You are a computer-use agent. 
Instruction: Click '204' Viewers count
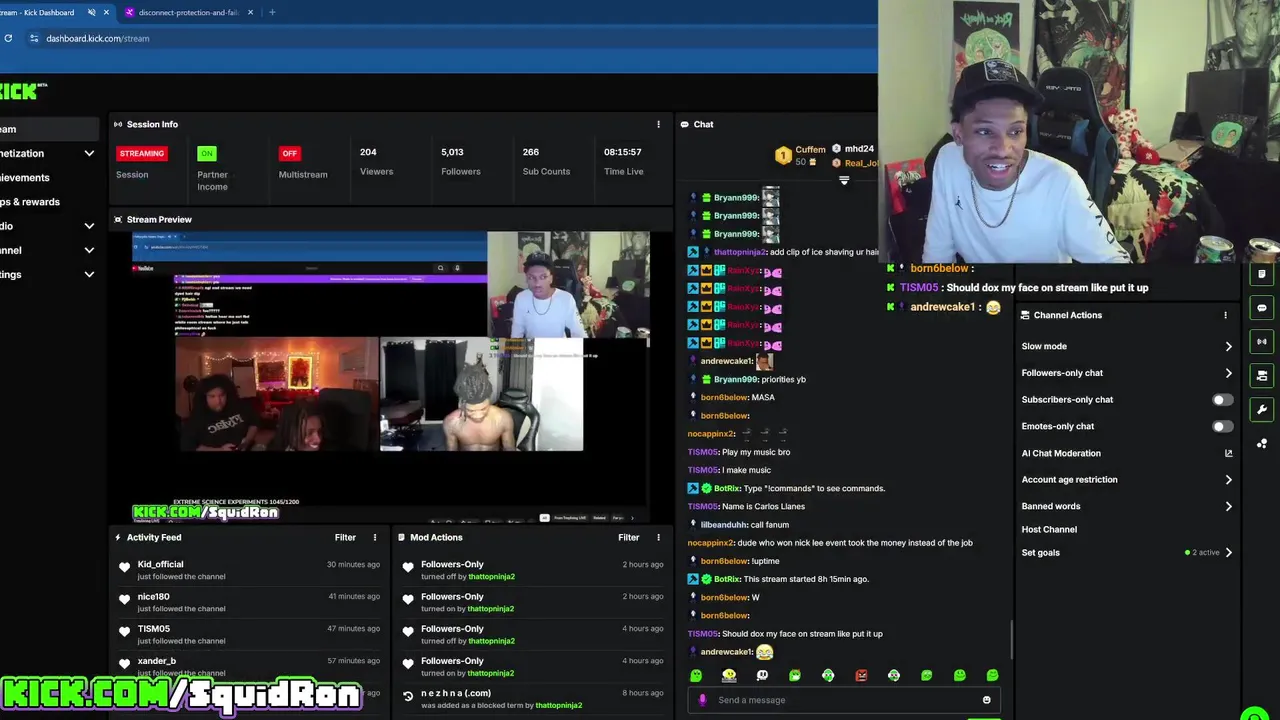coord(368,152)
